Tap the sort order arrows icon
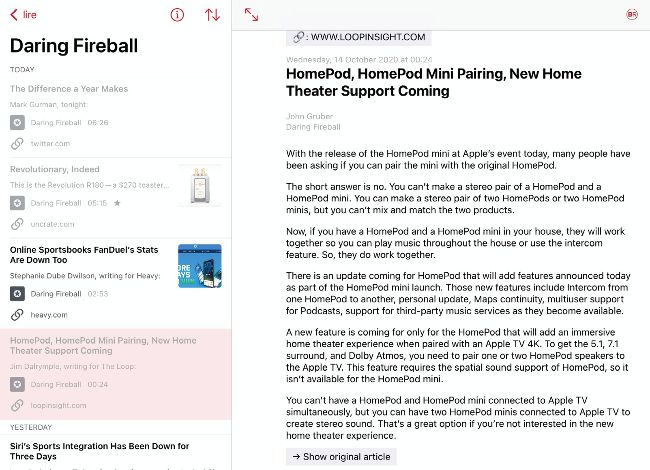This screenshot has width=650, height=470. point(212,15)
